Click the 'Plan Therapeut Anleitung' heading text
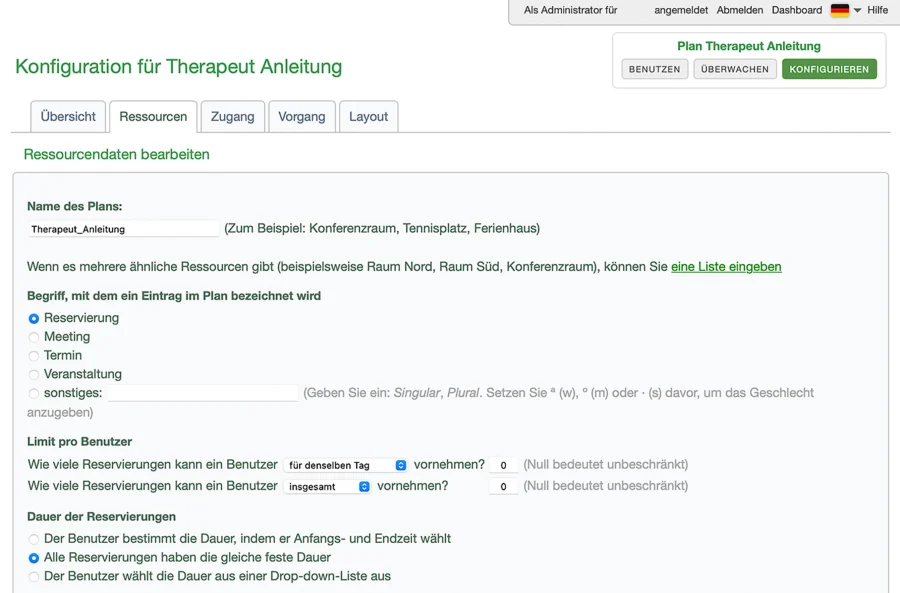This screenshot has width=900, height=593. point(748,46)
